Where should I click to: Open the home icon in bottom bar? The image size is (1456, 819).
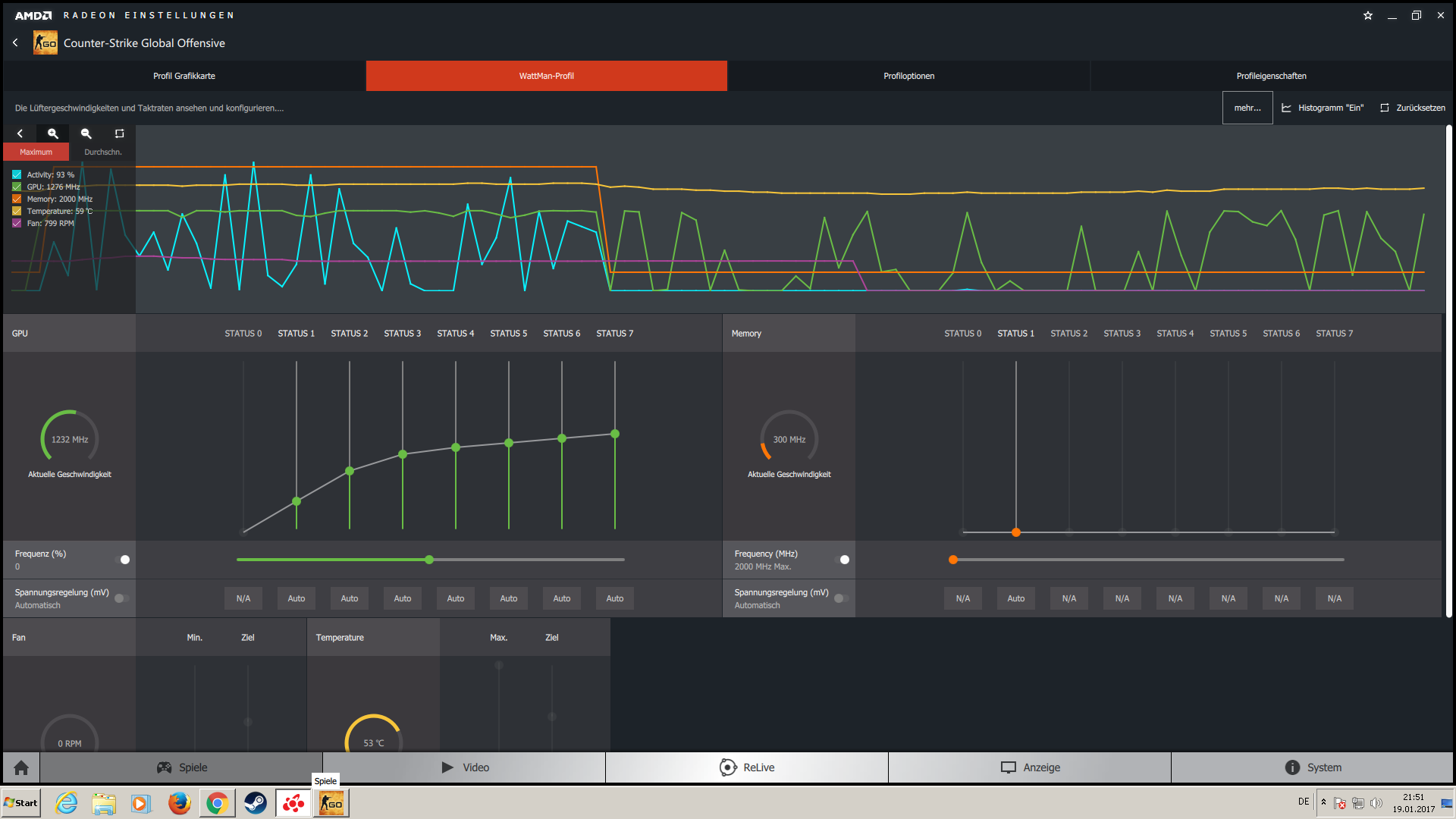click(x=21, y=767)
